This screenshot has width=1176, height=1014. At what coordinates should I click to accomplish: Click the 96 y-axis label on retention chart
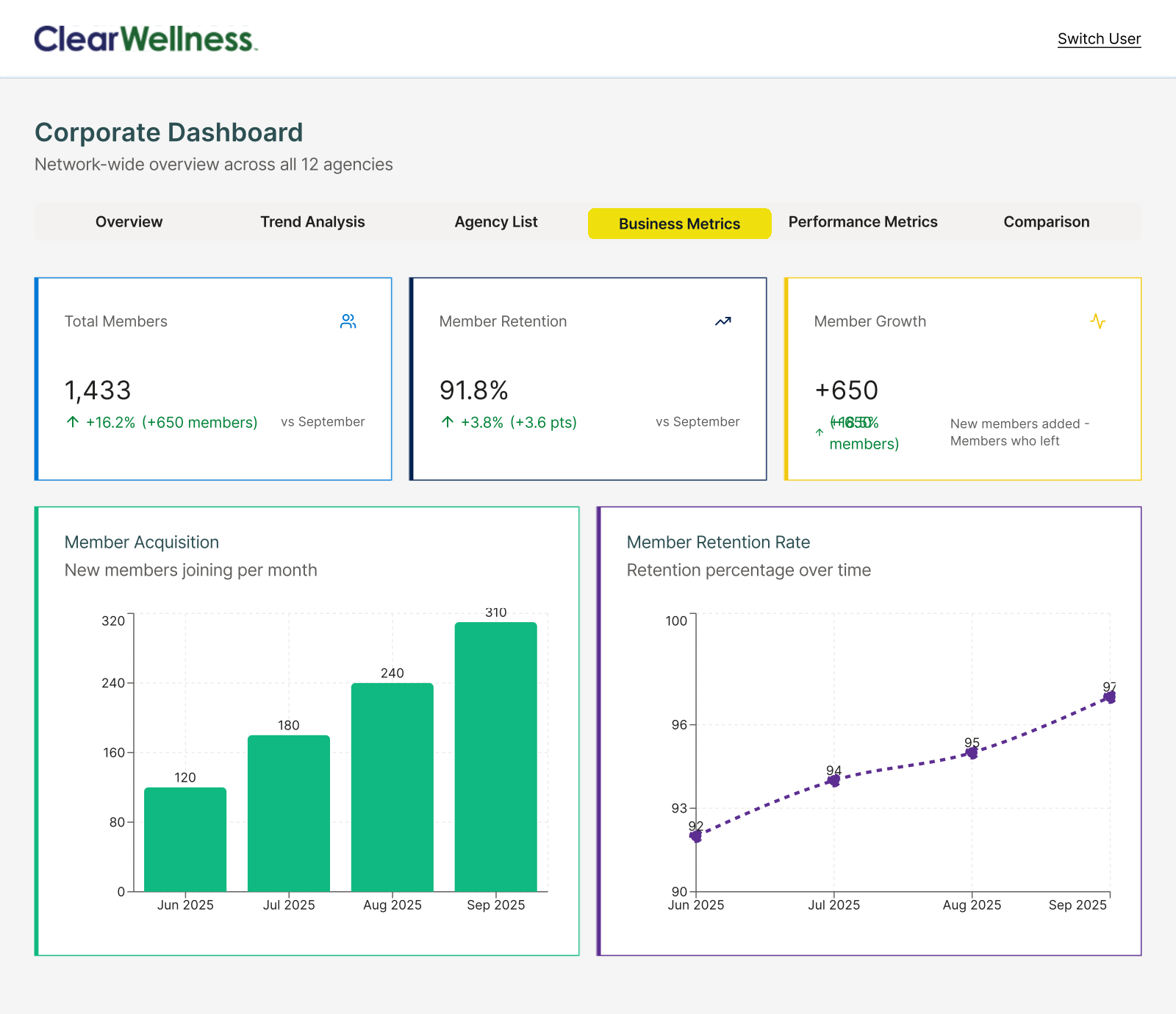tap(679, 725)
